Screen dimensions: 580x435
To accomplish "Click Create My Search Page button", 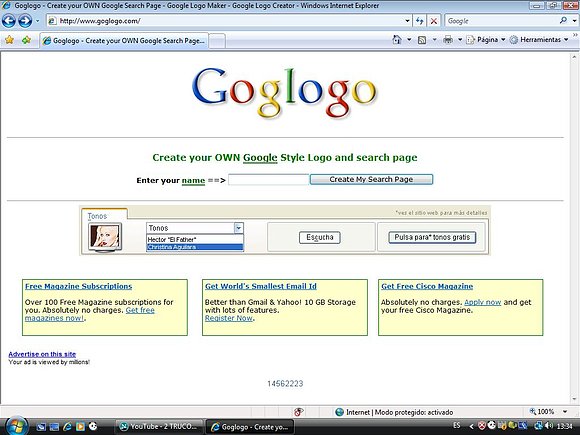I will [371, 179].
